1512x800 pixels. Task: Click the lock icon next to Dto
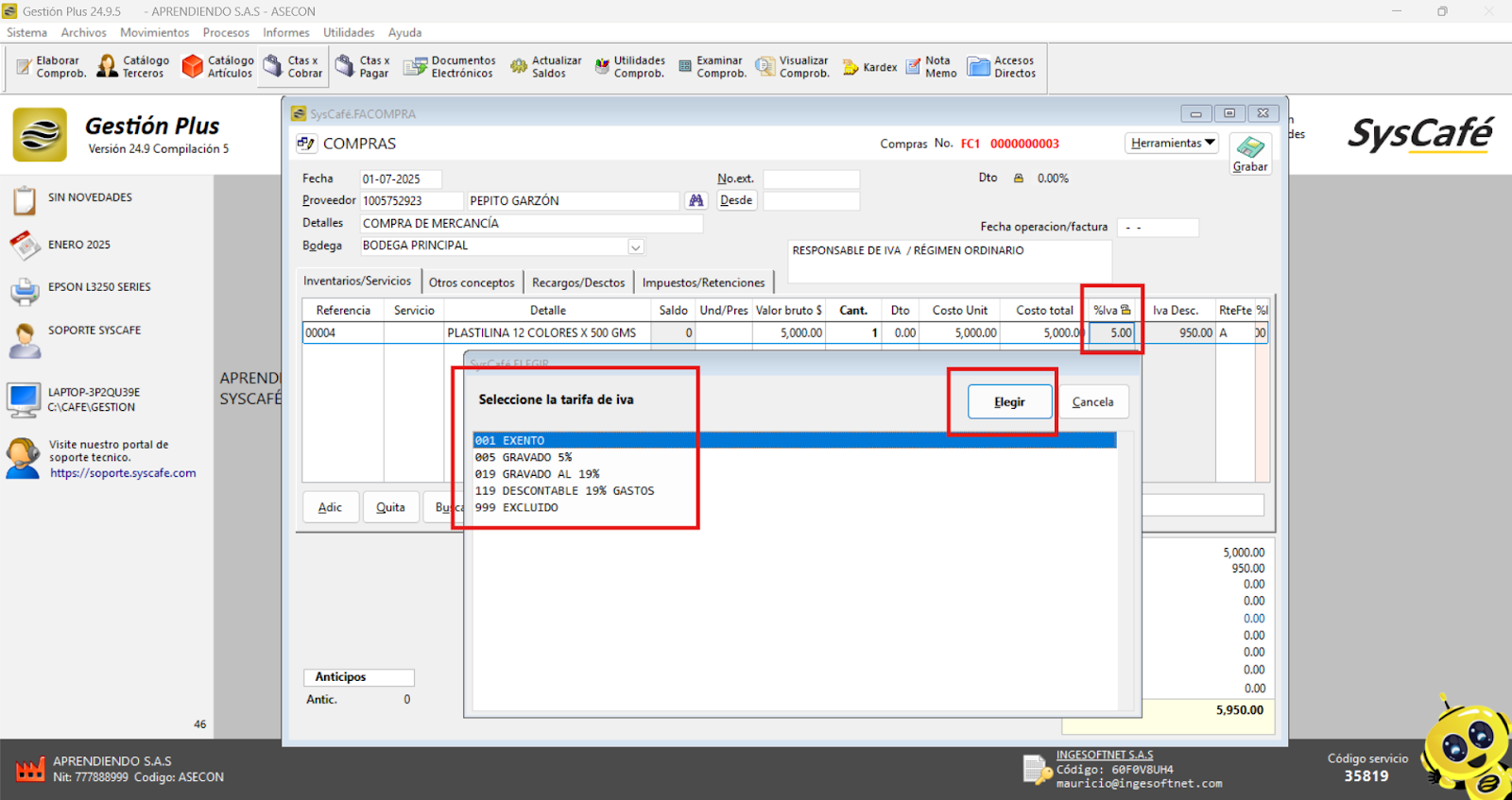pyautogui.click(x=1019, y=179)
